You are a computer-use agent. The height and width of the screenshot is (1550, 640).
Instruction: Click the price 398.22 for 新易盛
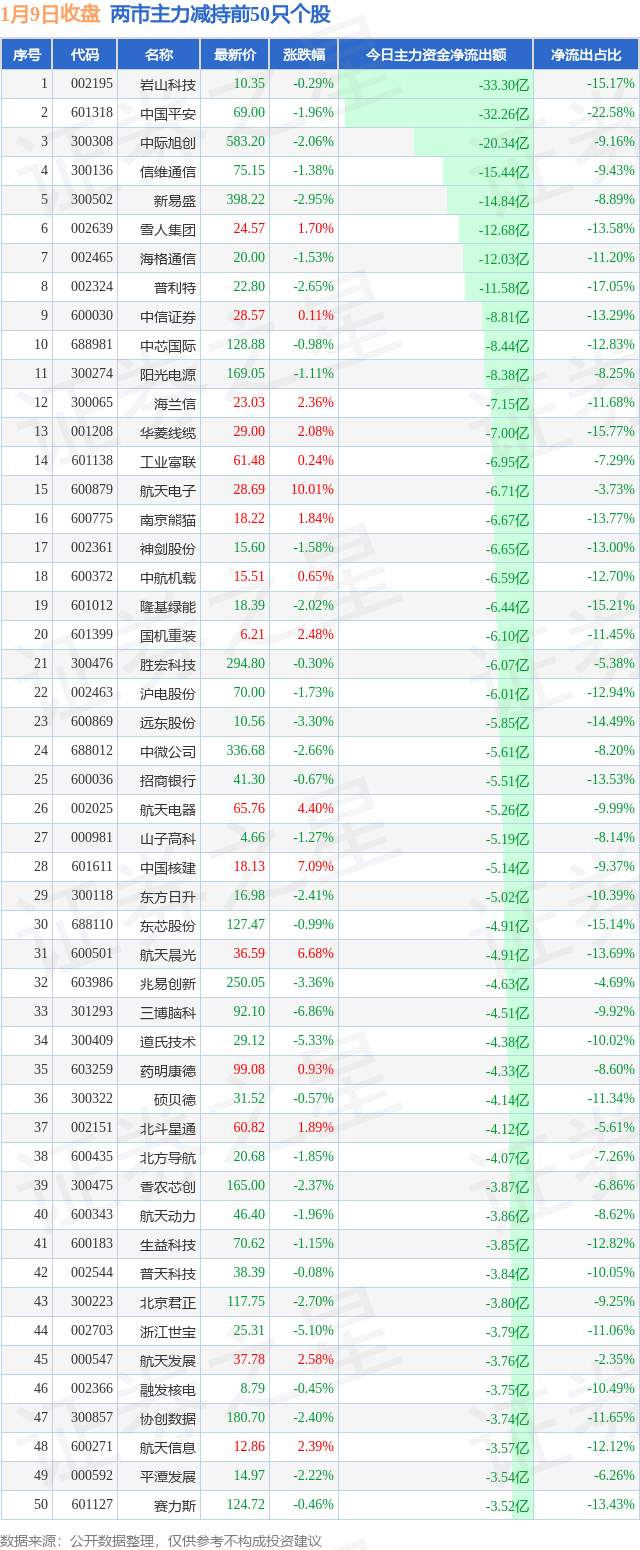246,200
